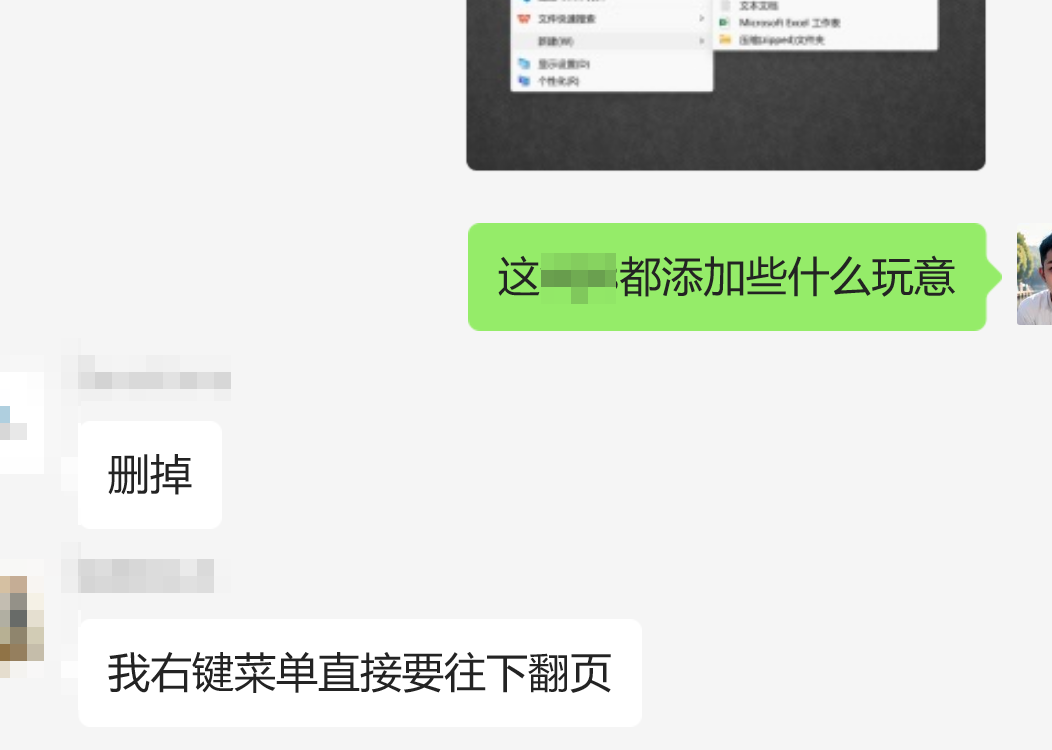Screen dimensions: 1052x750
Task: Click Microsoft Excel 工作表 entry in the submenu
Action: [790, 23]
